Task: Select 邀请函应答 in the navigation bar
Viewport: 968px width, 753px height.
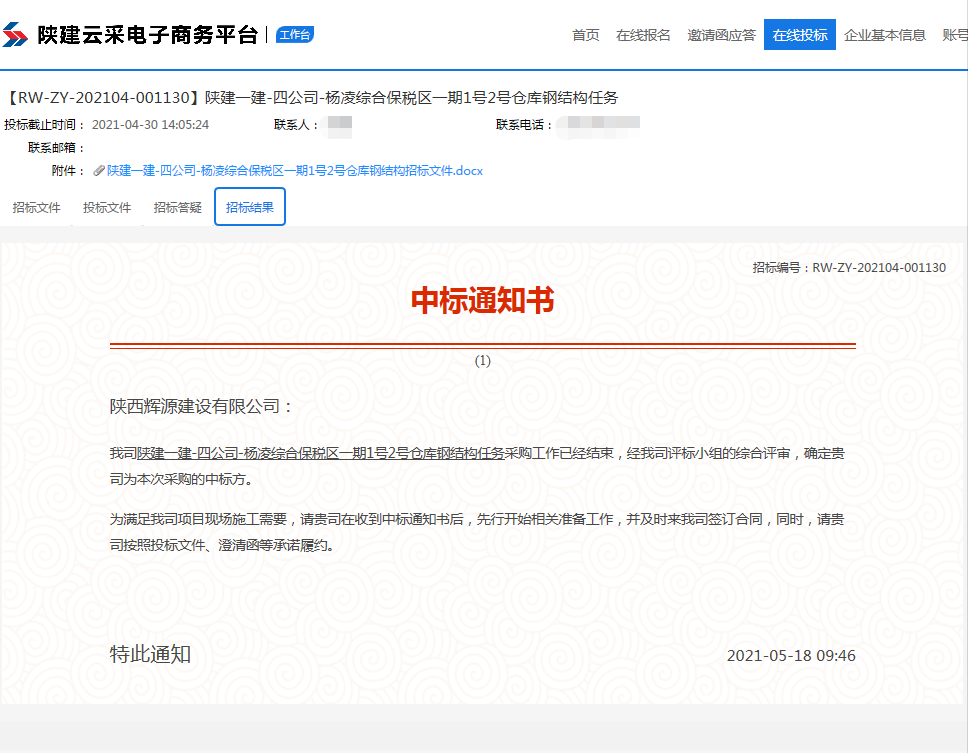Action: coord(721,35)
